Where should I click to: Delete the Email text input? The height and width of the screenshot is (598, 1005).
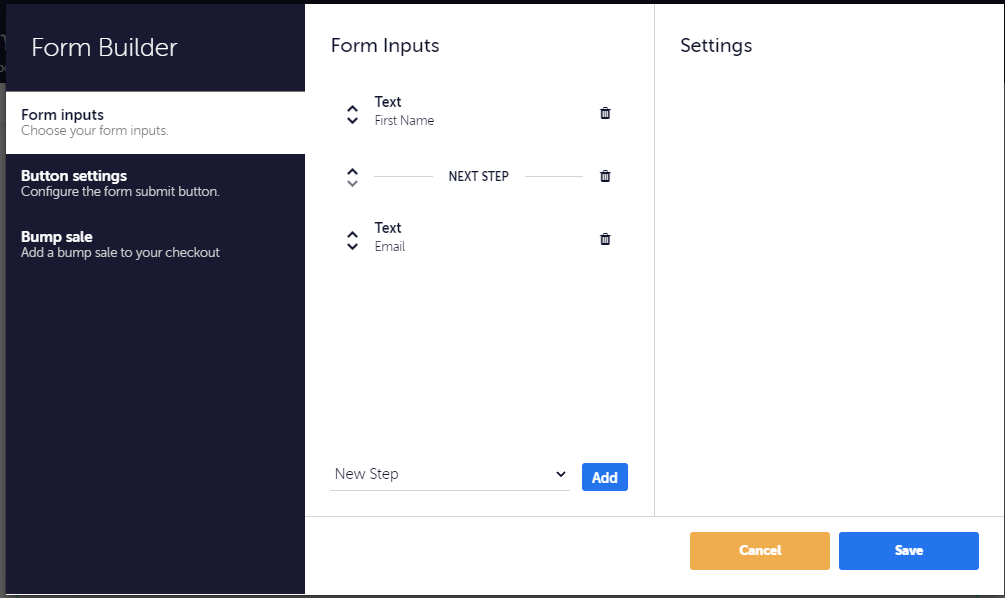605,239
